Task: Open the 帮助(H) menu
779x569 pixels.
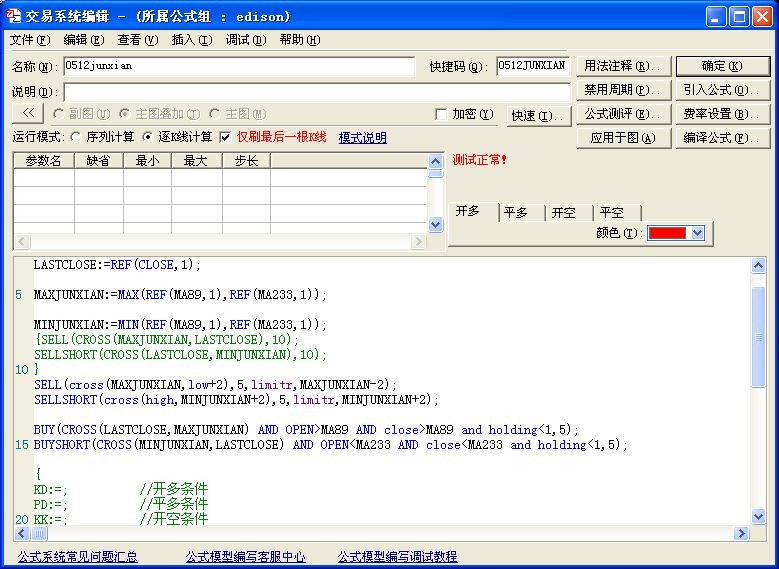Action: point(300,40)
